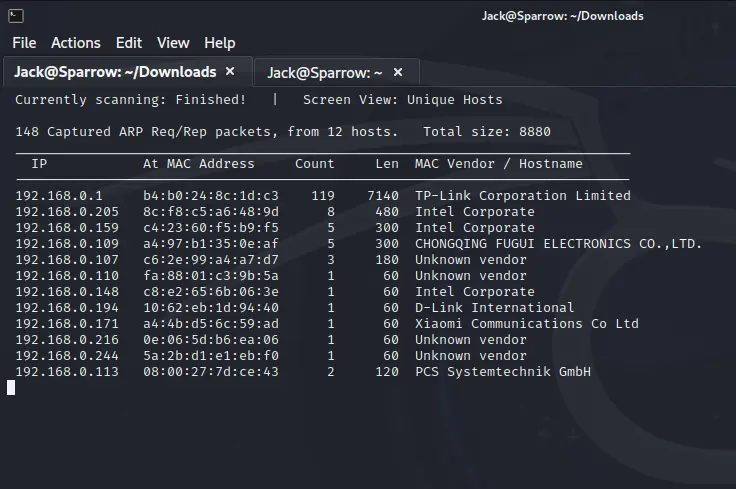Image resolution: width=736 pixels, height=489 pixels.
Task: Click the length value 120
Action: [x=387, y=371]
